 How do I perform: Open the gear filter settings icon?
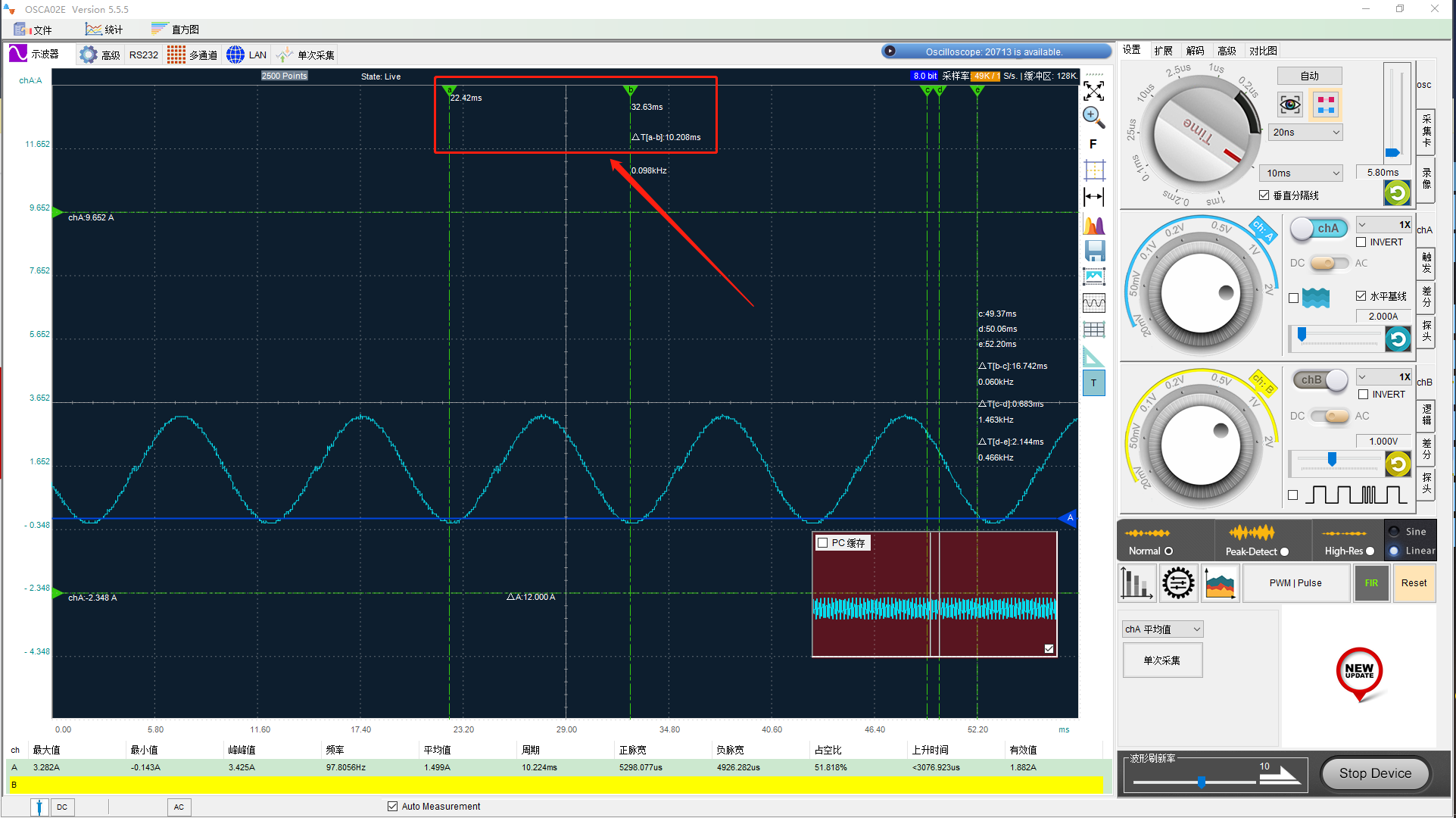[1178, 583]
